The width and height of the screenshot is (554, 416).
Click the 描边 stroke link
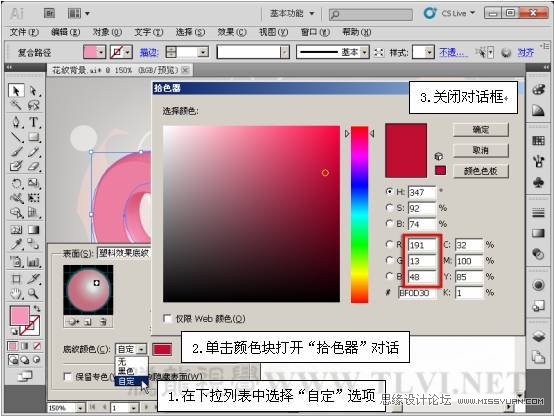(148, 52)
